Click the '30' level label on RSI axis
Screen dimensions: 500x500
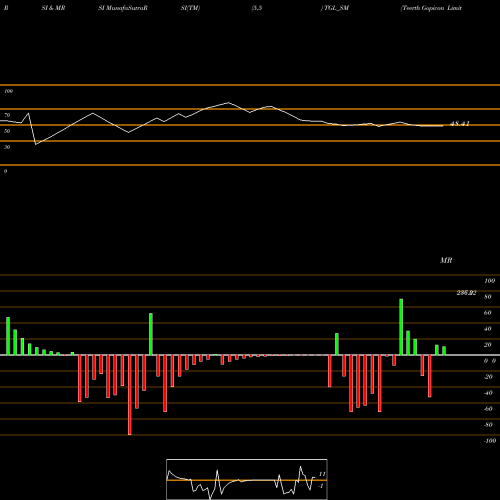click(7, 147)
